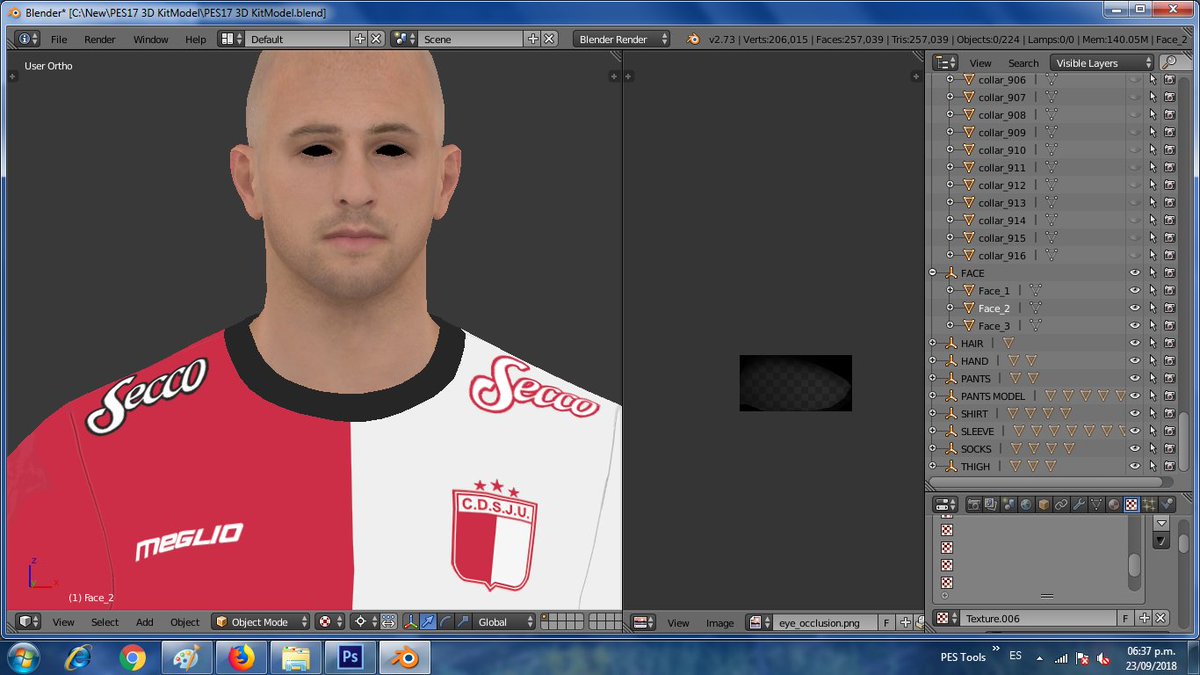1200x675 pixels.
Task: Toggle visibility of HAND group
Action: pyautogui.click(x=1135, y=360)
